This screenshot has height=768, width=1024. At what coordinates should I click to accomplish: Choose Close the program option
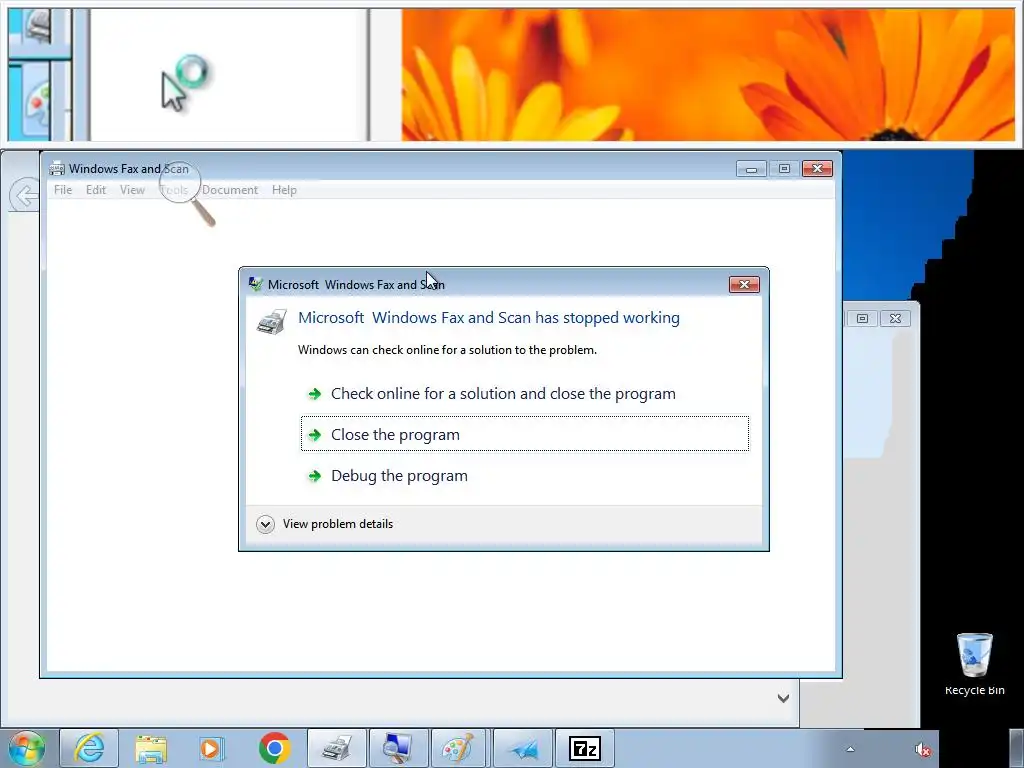[x=524, y=434]
